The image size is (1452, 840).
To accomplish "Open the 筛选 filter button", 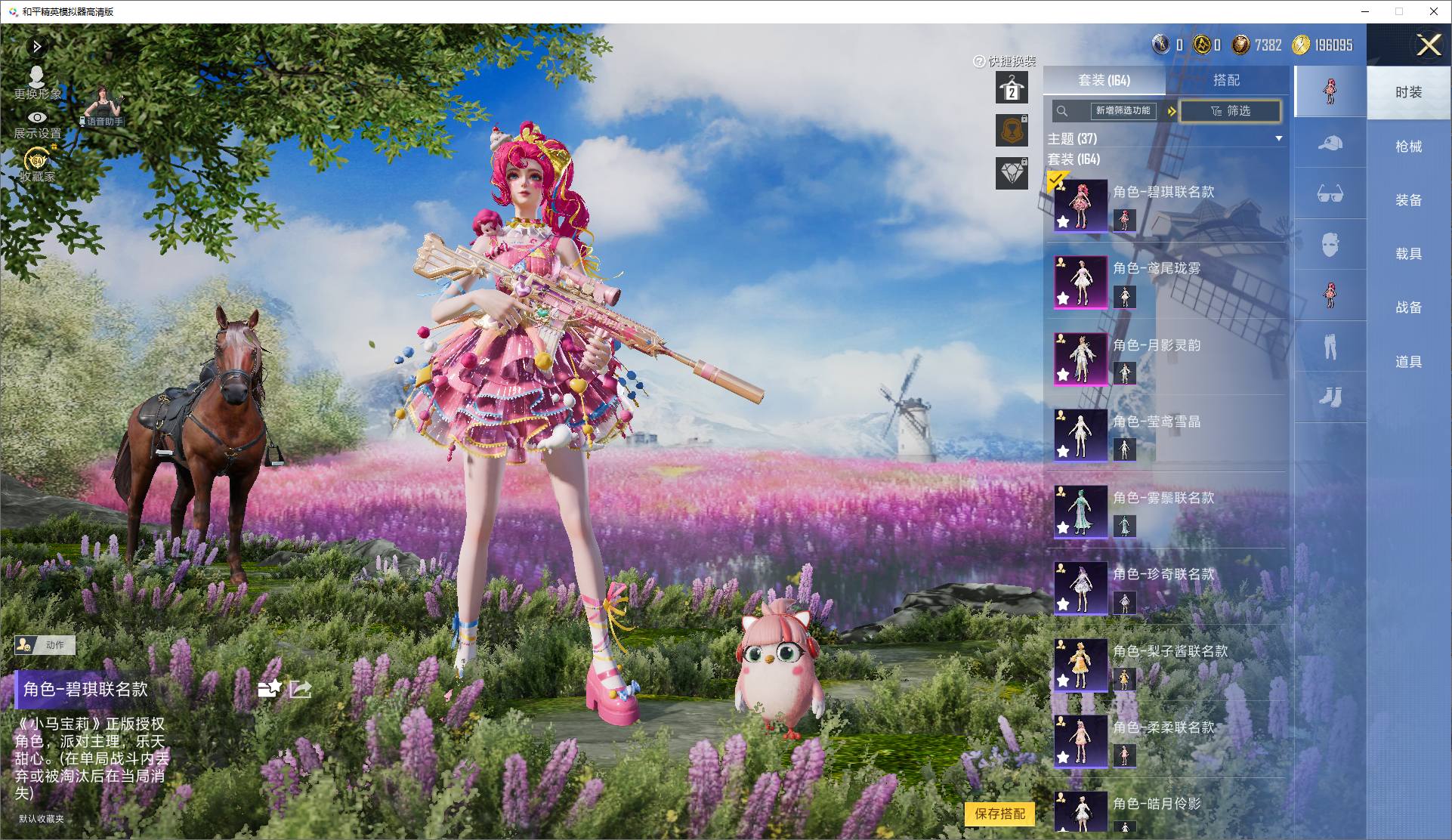I will coord(1230,111).
